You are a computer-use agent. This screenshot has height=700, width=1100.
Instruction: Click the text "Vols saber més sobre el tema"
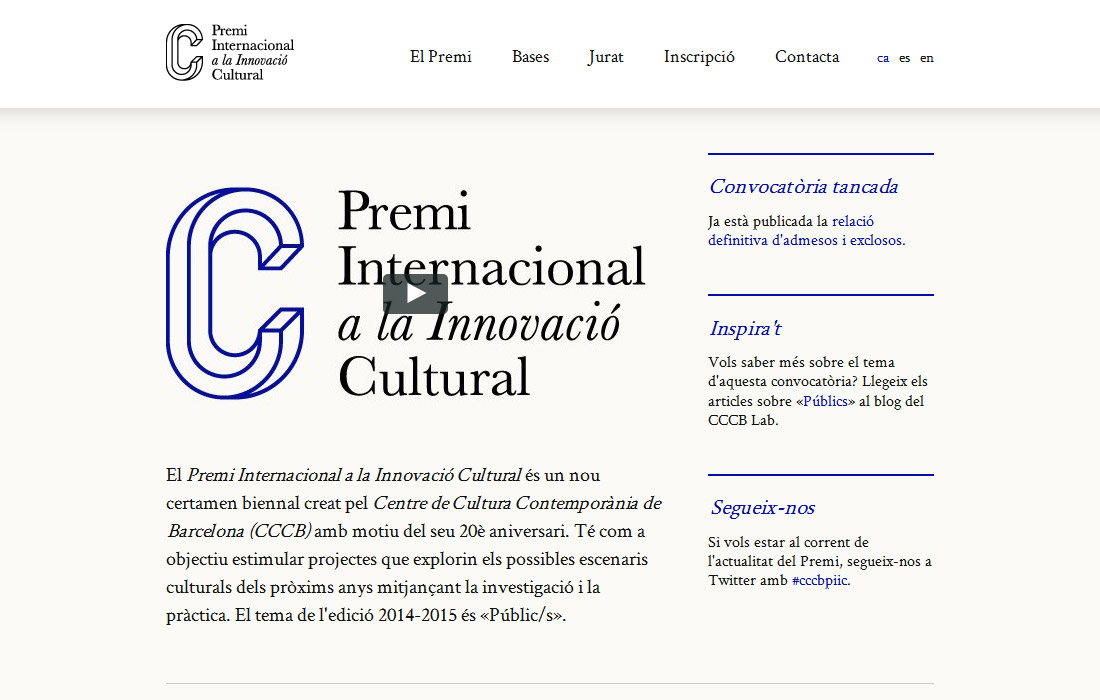click(801, 363)
